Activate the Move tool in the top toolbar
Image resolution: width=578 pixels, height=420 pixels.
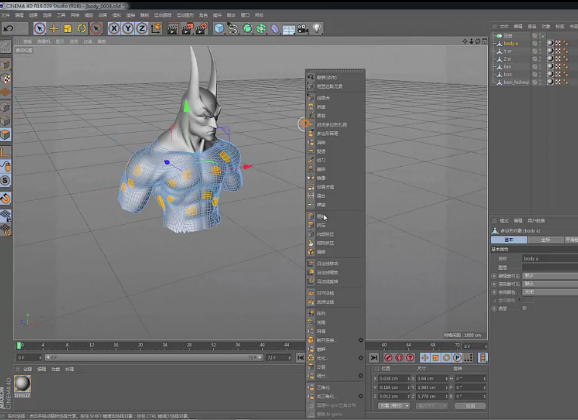[x=54, y=28]
